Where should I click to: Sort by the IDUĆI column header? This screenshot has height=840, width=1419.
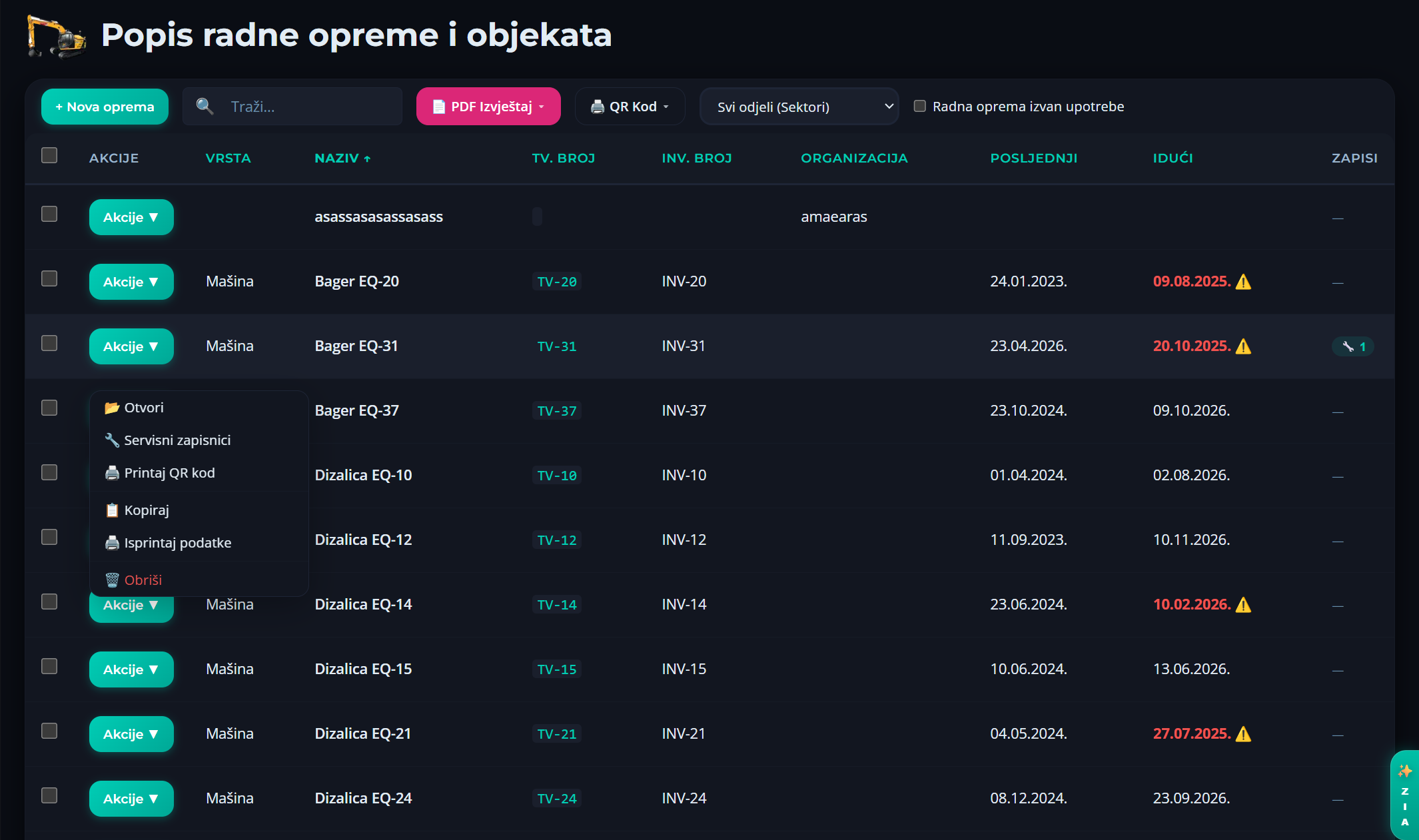(x=1173, y=159)
